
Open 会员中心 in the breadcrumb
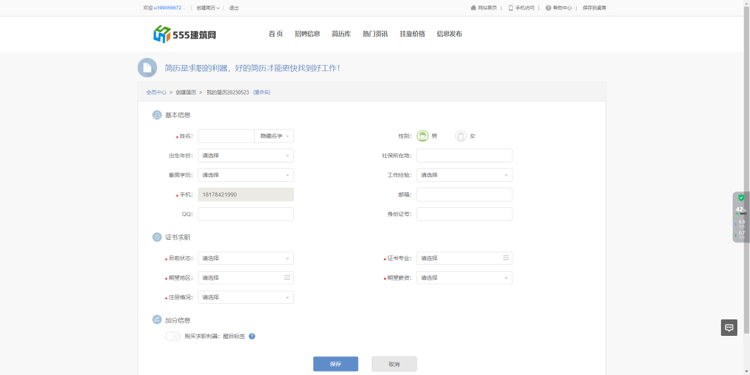[156, 92]
